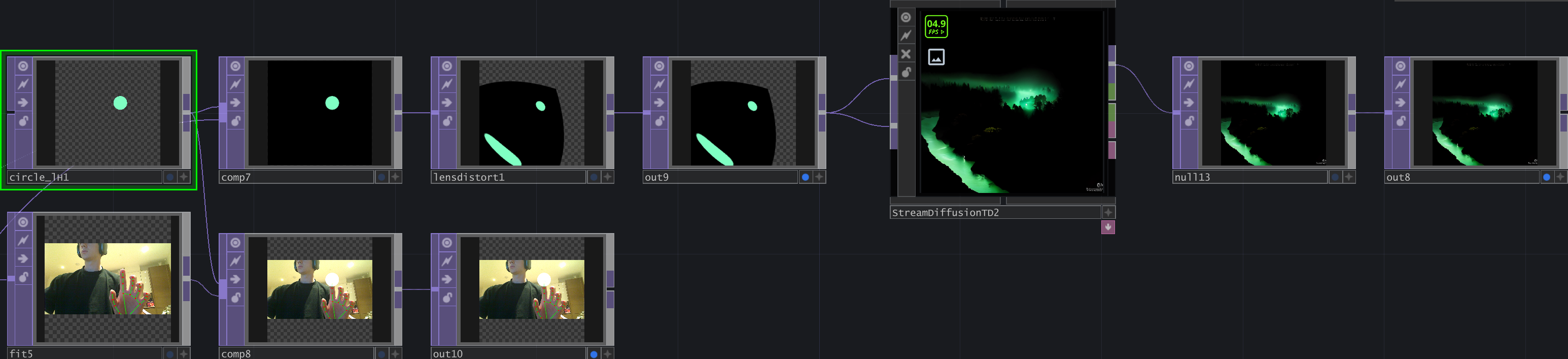Toggle the plus viewer icon on StreamDiffusionTD2
This screenshot has height=359, width=1568.
click(x=1108, y=212)
